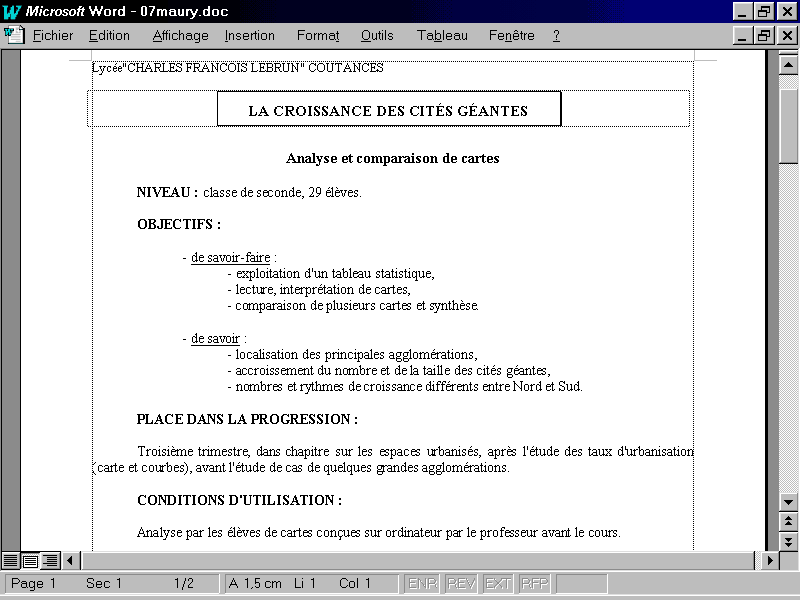Jump to next page with double-down arrow
This screenshot has width=800, height=600.
788,541
